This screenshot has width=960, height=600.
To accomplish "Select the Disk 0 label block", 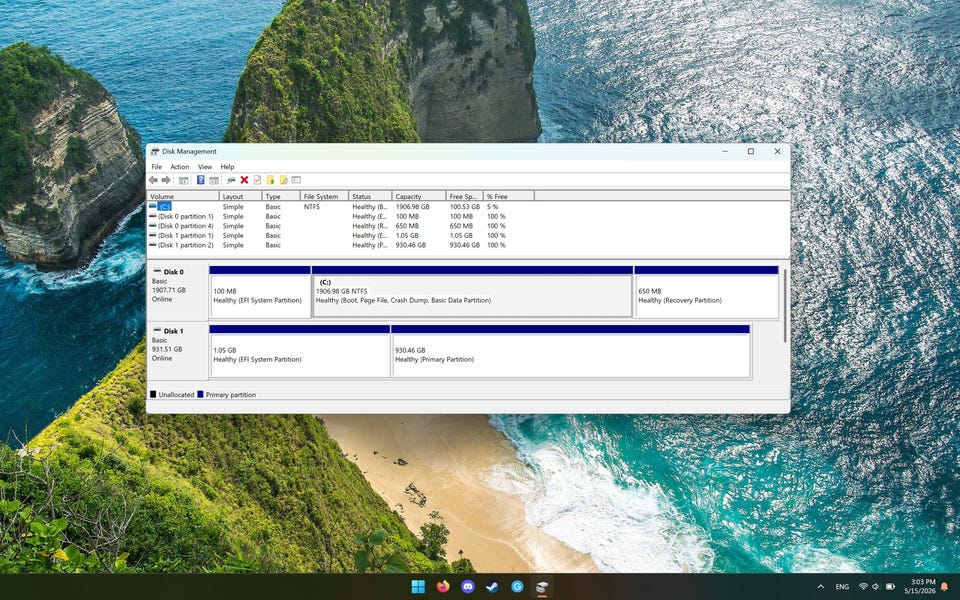I will (178, 291).
